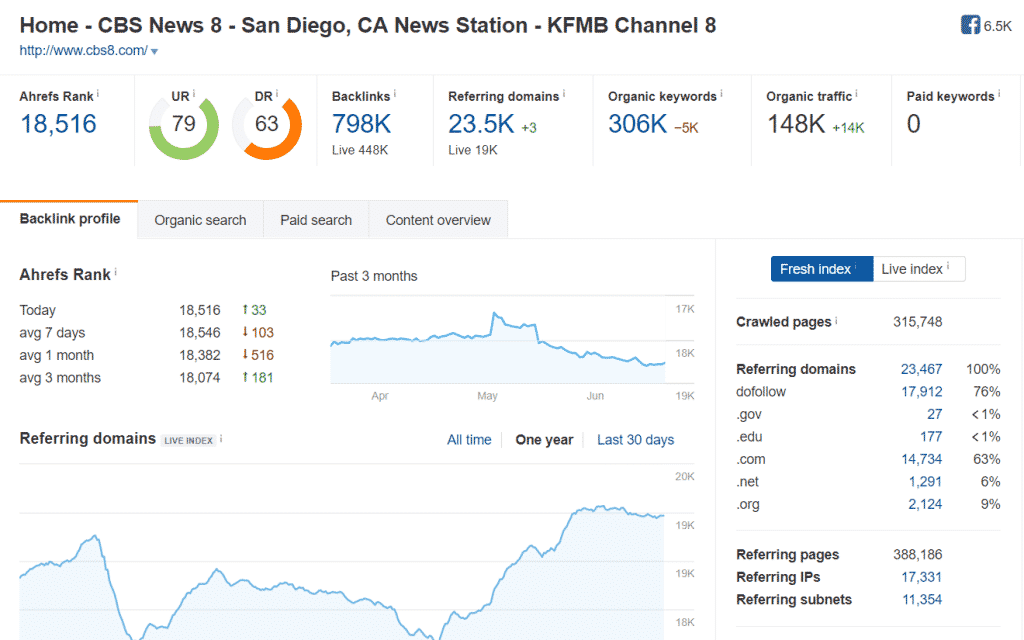This screenshot has height=640, width=1024.
Task: Click the Facebook share count icon
Action: click(970, 25)
